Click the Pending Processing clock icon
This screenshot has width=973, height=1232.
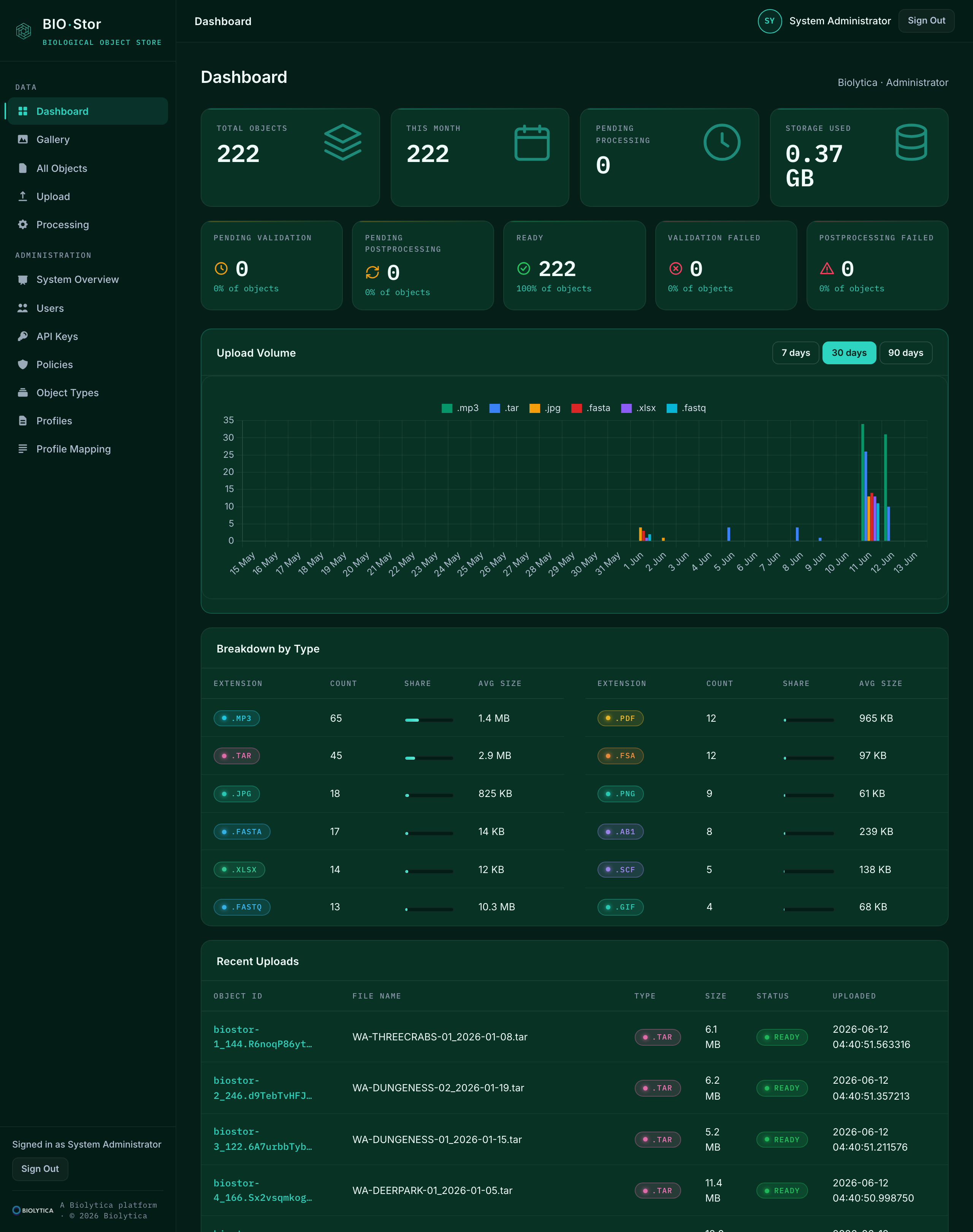click(722, 142)
